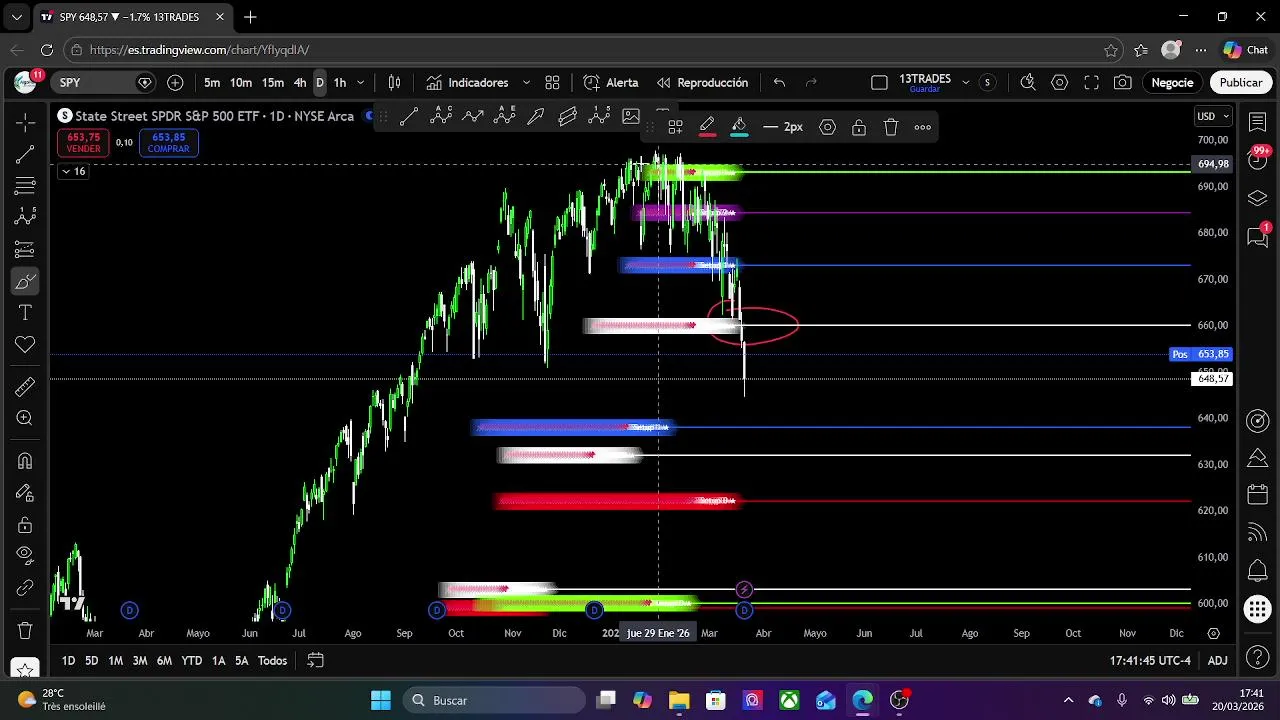Viewport: 1280px width, 720px height.
Task: Switch to the 4h timeframe
Action: (x=300, y=83)
